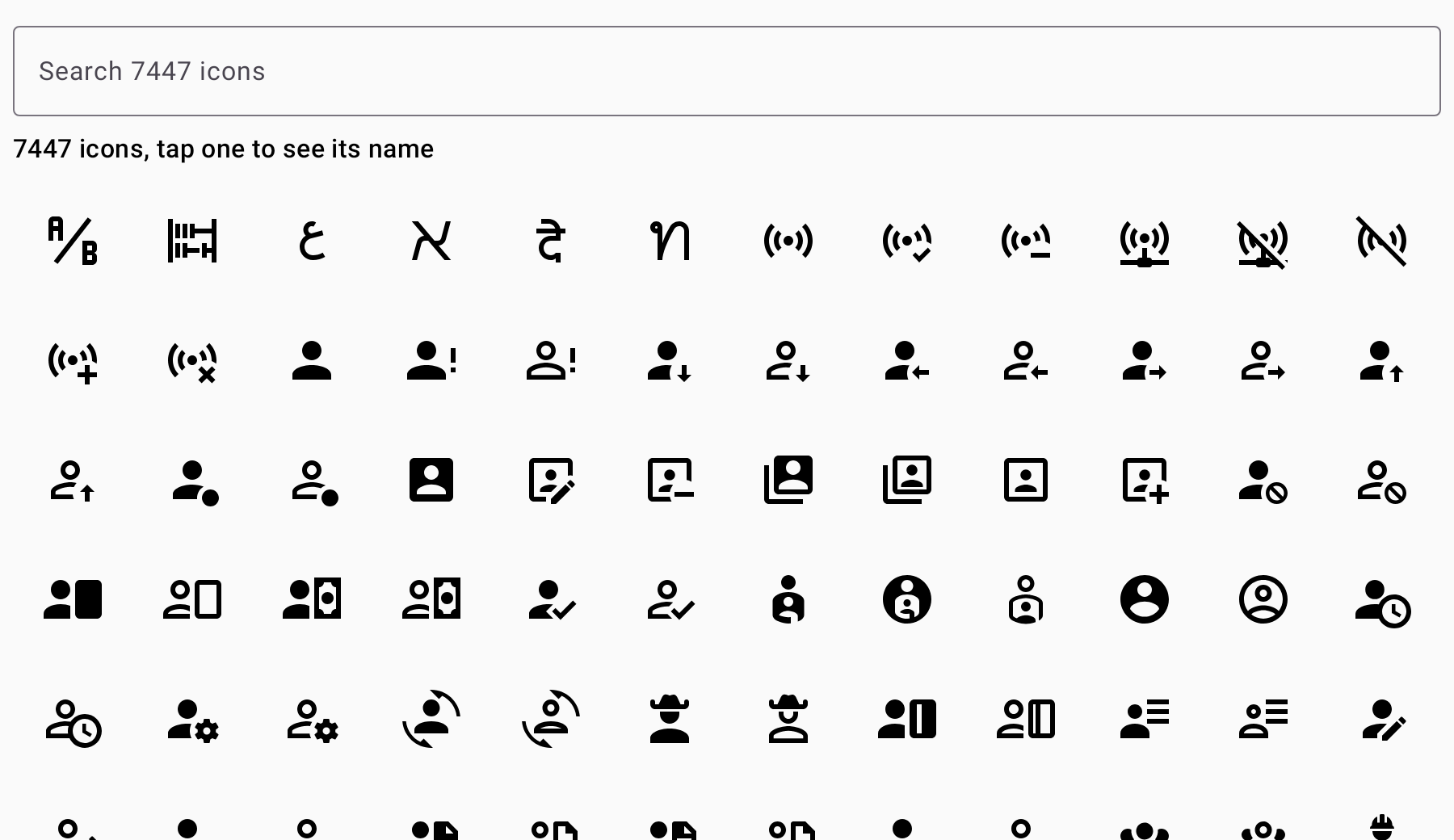This screenshot has width=1454, height=840.
Task: Tap the access point with minus icon
Action: click(x=1026, y=241)
